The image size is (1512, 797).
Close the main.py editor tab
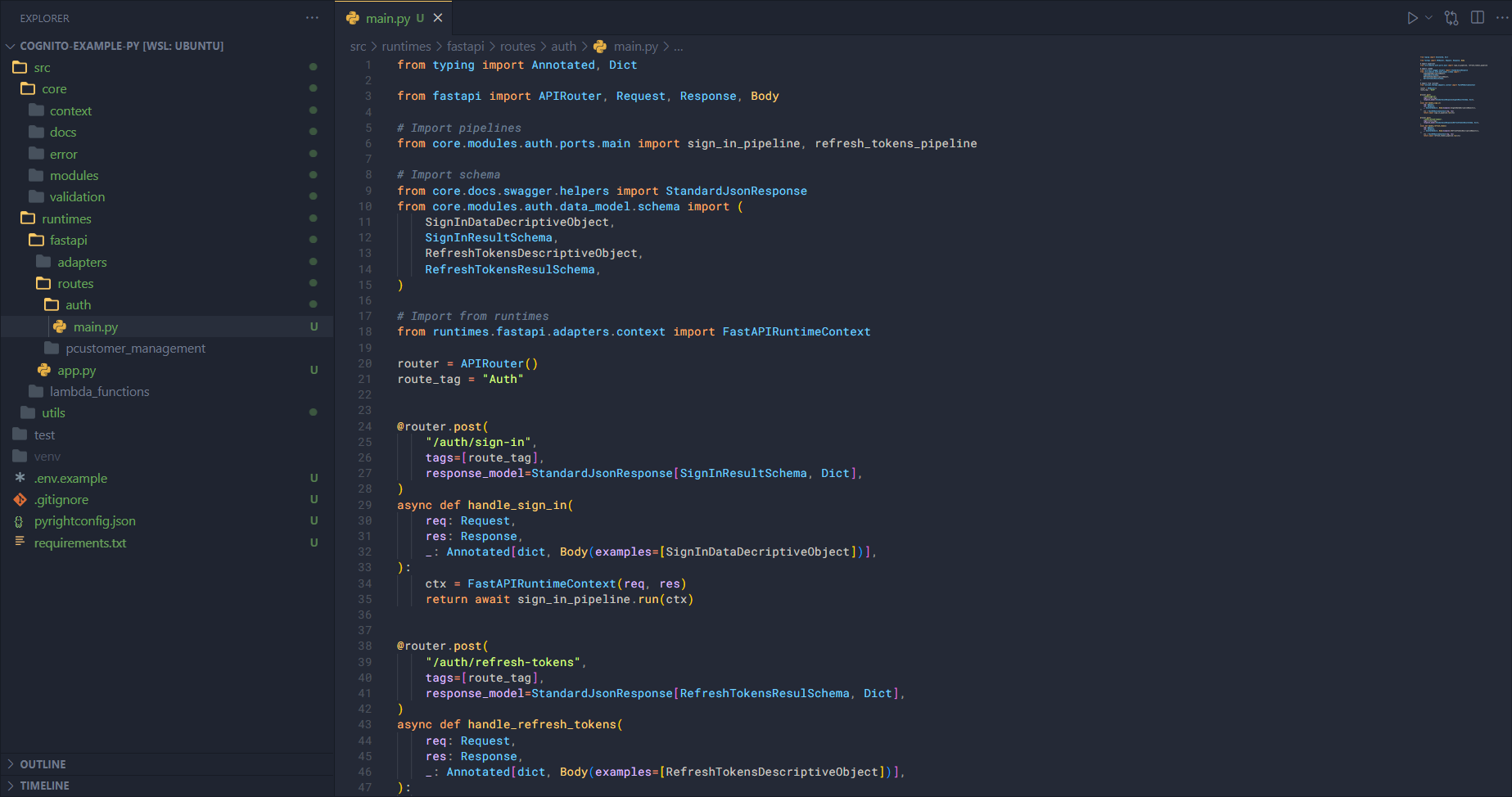coord(438,18)
